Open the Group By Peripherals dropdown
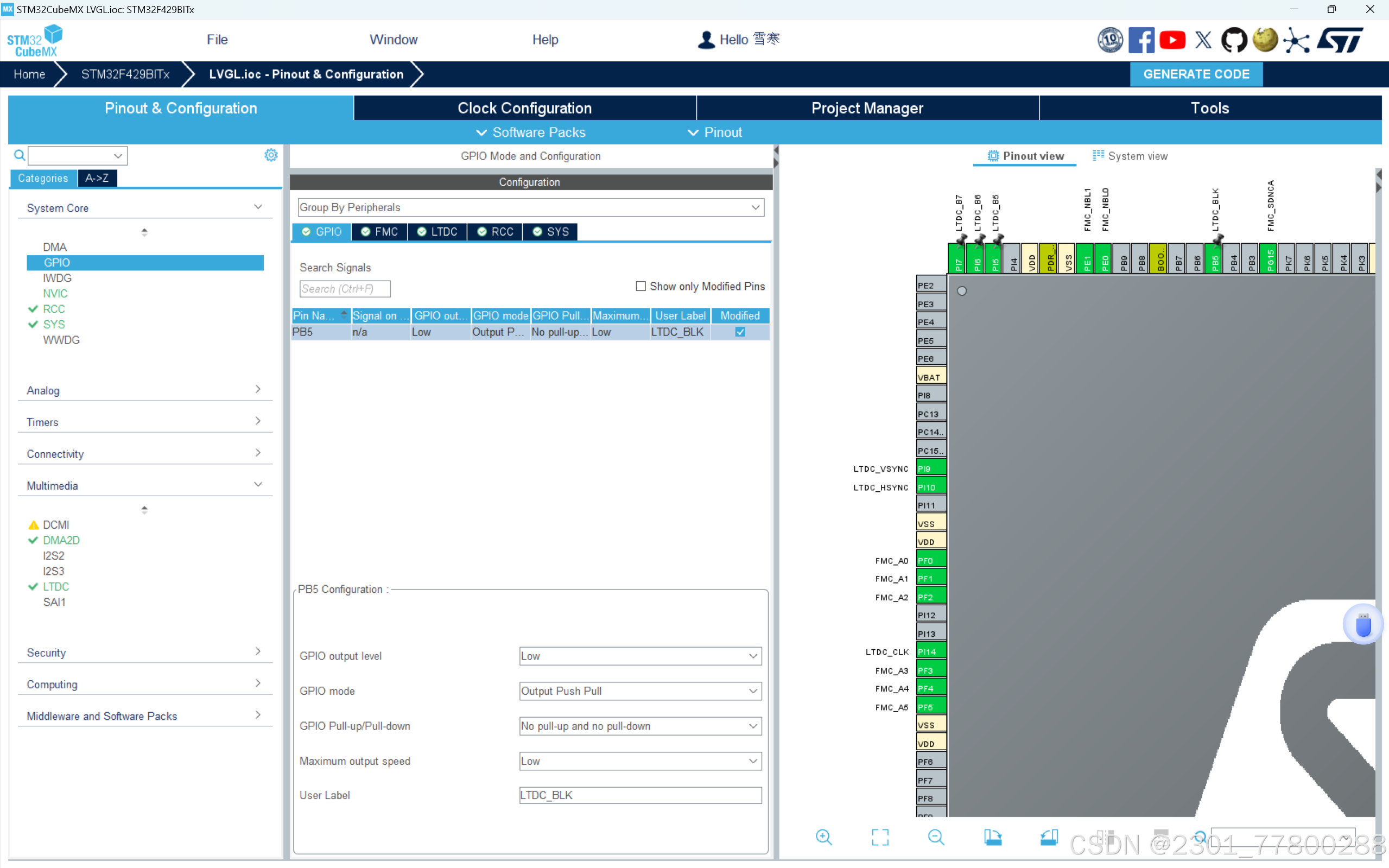 pyautogui.click(x=530, y=207)
